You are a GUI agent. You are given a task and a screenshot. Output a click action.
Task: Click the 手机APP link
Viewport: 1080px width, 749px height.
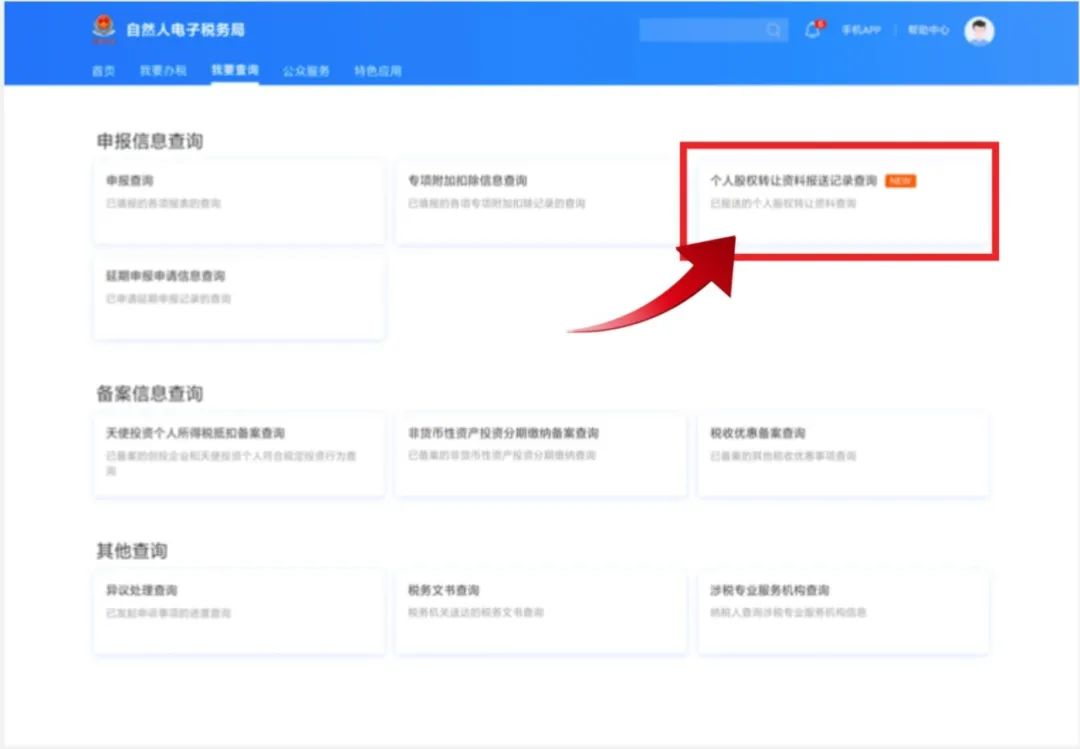tap(861, 30)
